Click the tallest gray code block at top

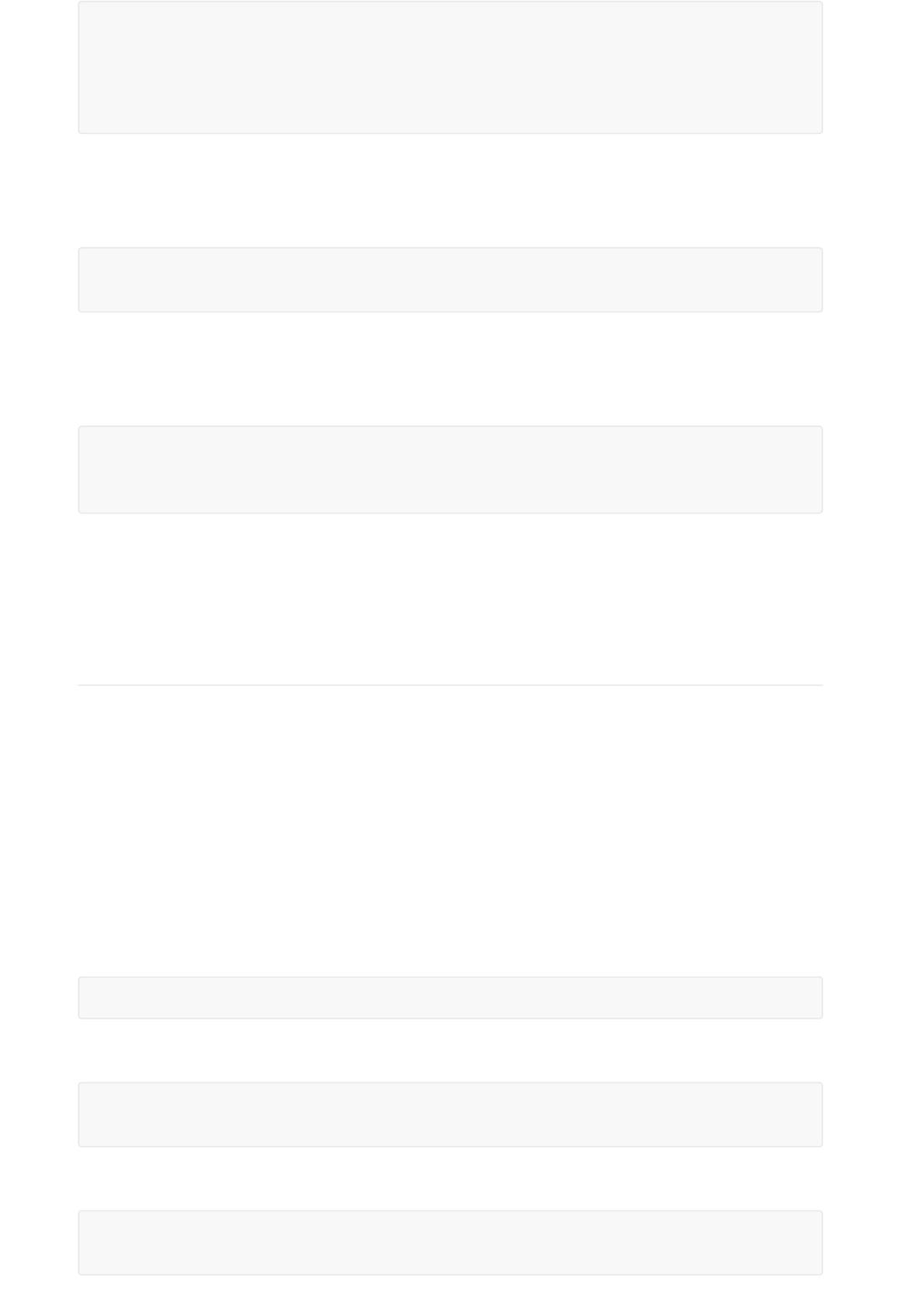(x=450, y=67)
